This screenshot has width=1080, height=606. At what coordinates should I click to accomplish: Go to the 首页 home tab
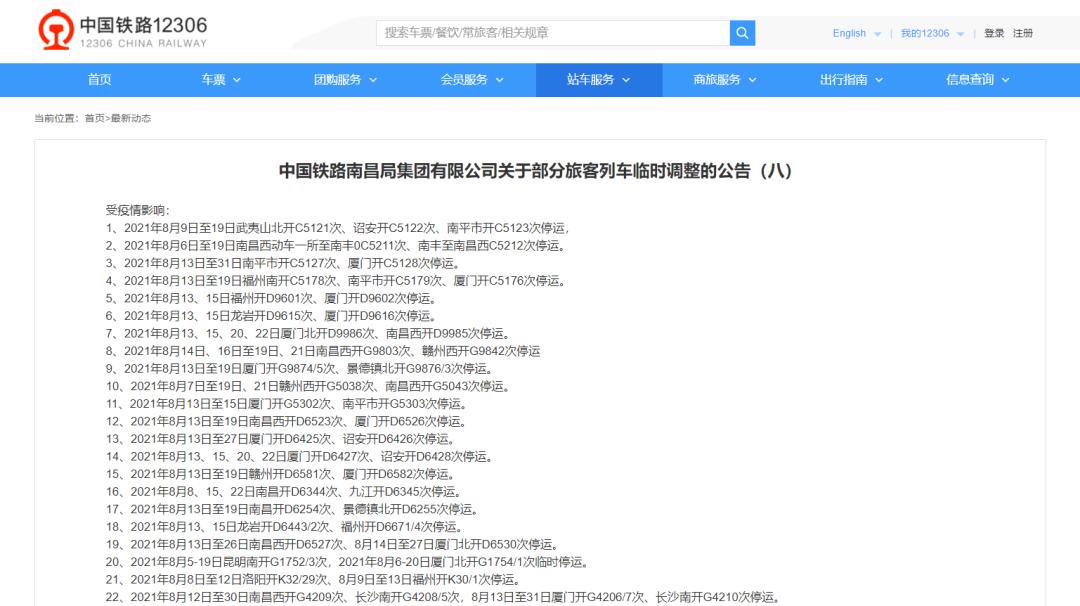tap(99, 80)
